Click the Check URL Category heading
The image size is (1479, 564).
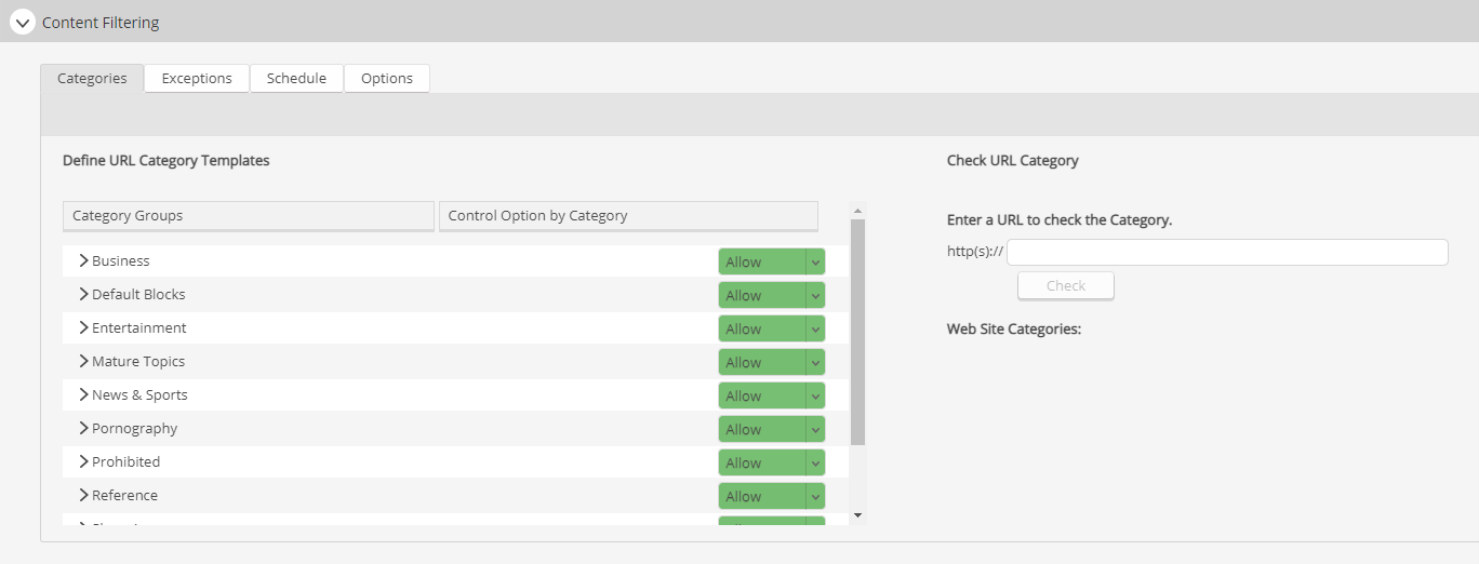pyautogui.click(x=1013, y=160)
